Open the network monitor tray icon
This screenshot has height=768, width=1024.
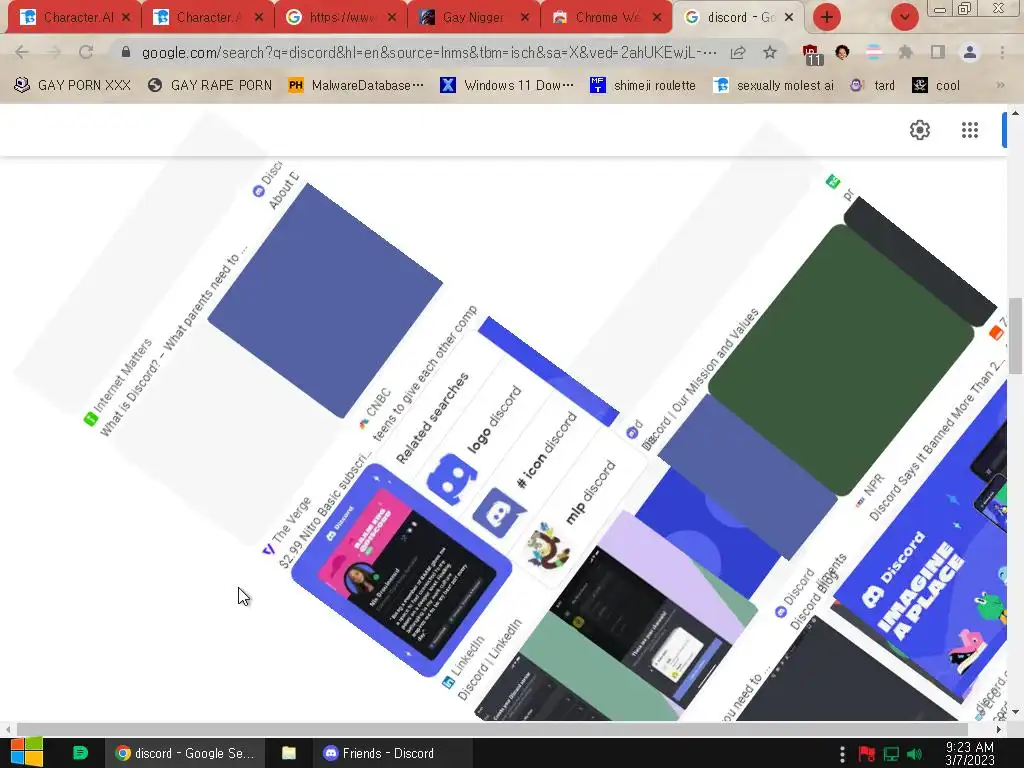click(891, 754)
